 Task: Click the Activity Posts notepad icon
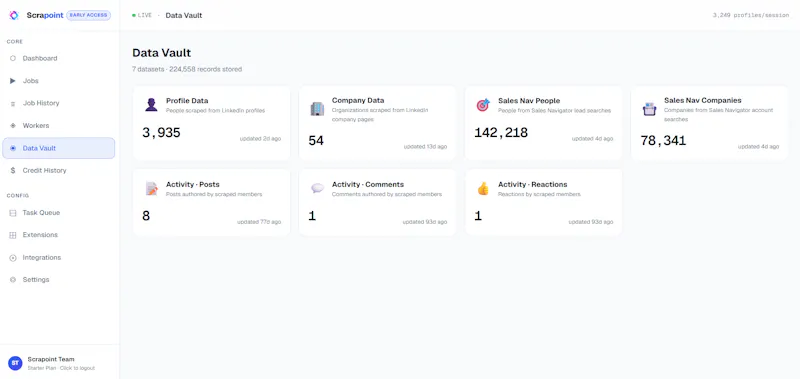(x=151, y=189)
